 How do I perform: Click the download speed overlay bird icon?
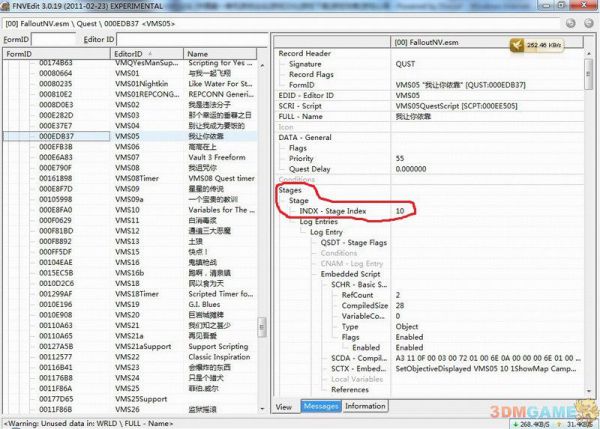click(x=517, y=45)
